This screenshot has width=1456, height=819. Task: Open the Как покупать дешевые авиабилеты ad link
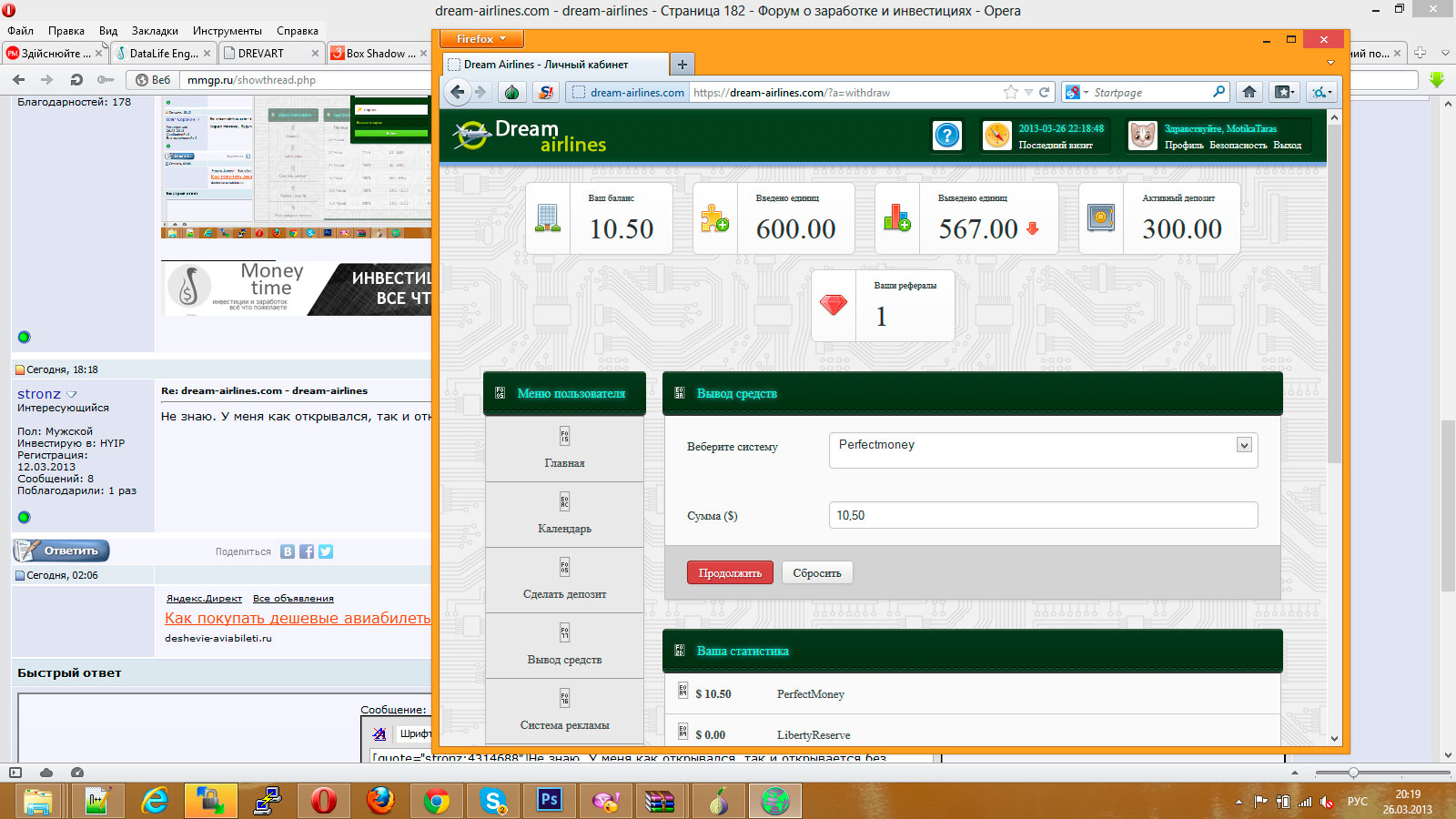tap(298, 618)
